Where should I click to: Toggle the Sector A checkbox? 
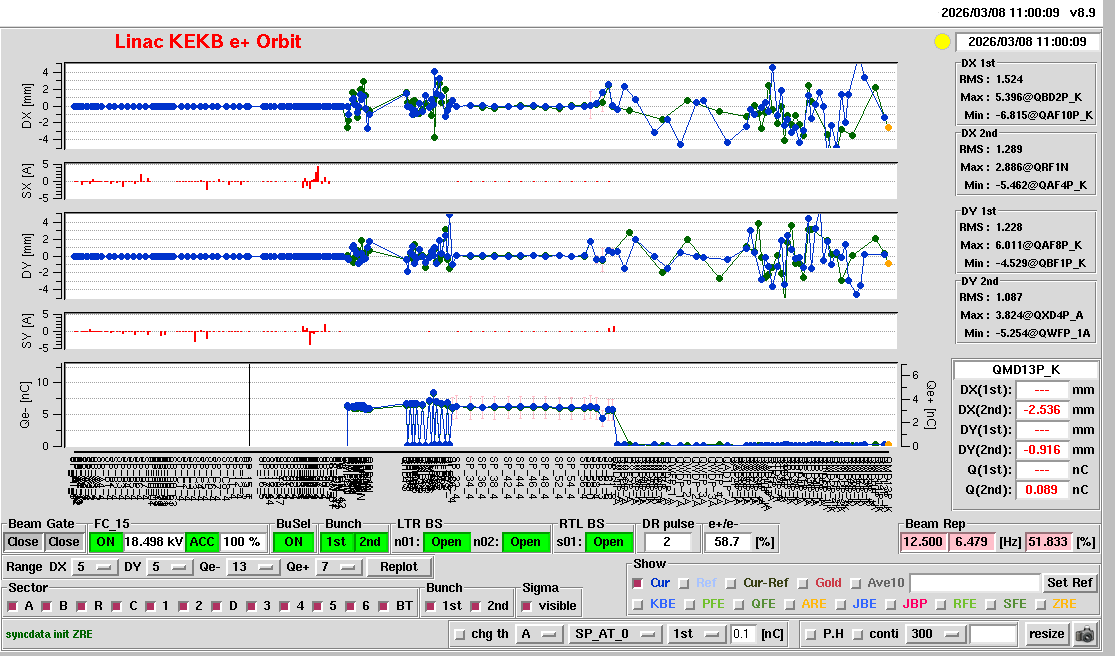[15, 606]
